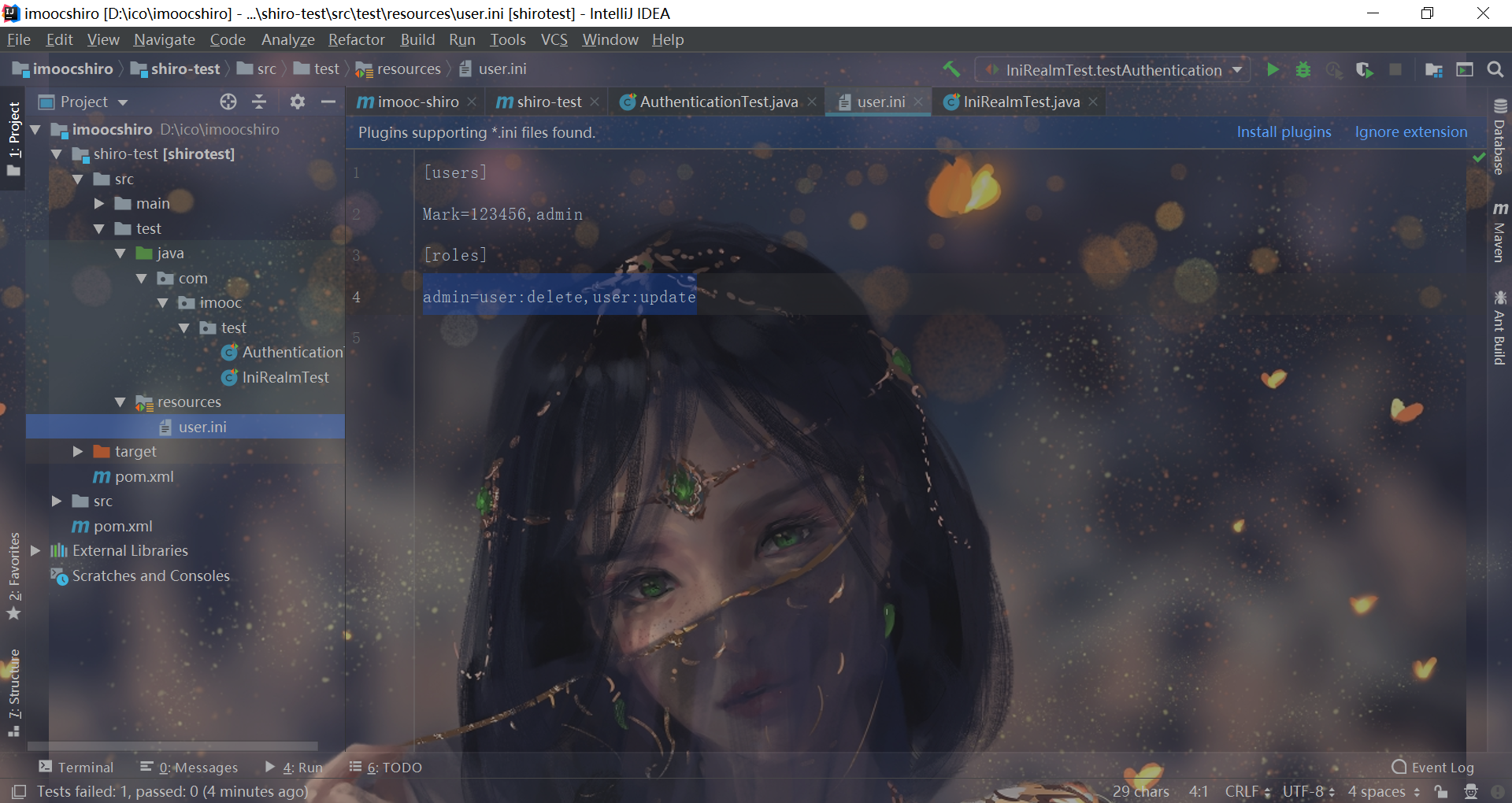
Task: Toggle the Project tool window stripe button
Action: click(13, 139)
